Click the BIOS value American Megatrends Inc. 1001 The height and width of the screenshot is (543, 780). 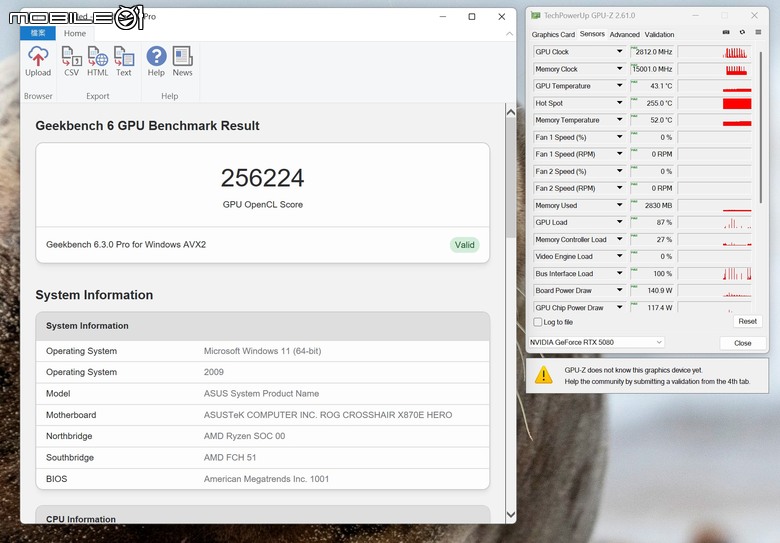click(x=266, y=479)
